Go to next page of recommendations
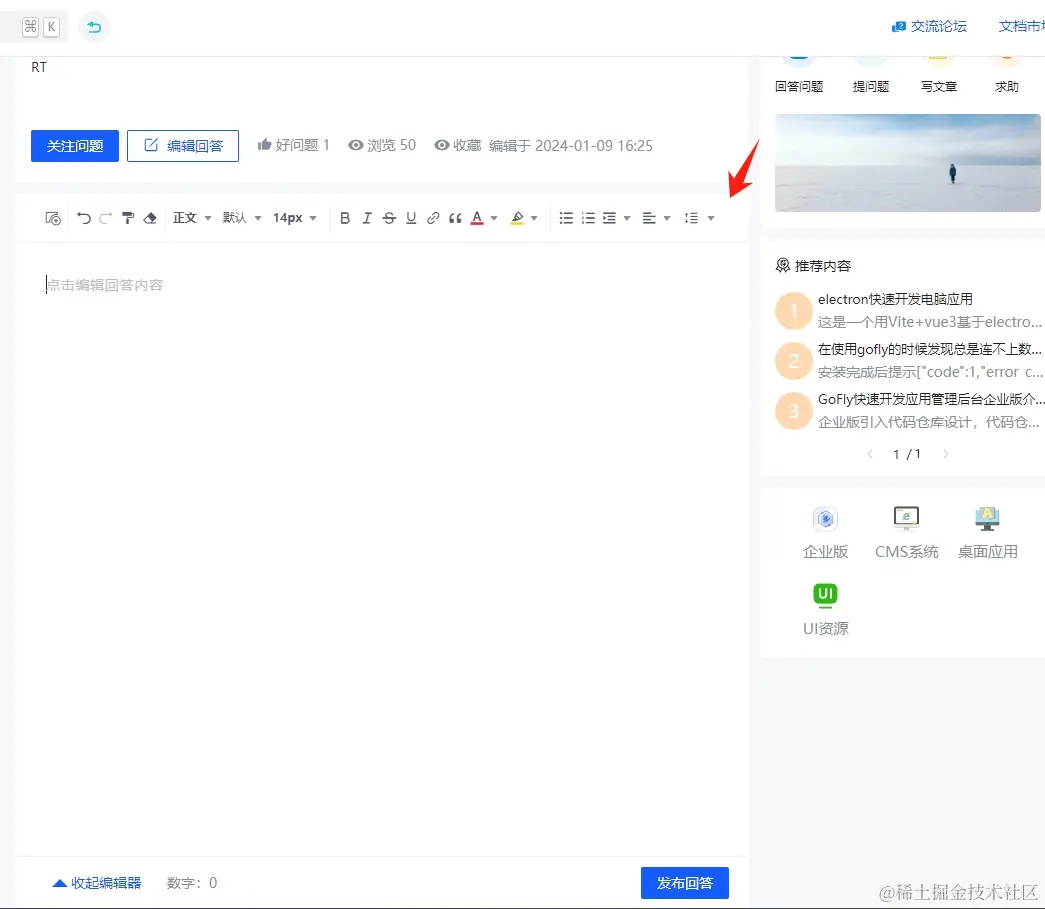The image size is (1045, 909). [946, 454]
